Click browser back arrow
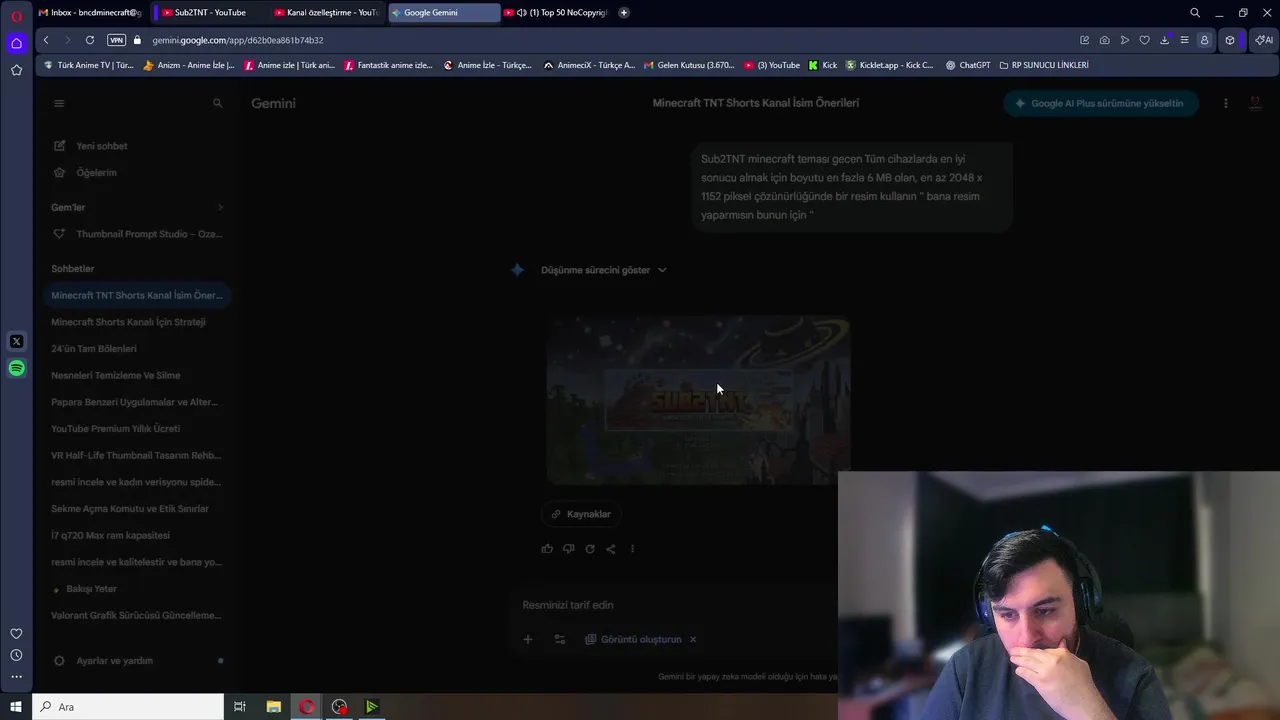This screenshot has width=1280, height=720. tap(46, 40)
